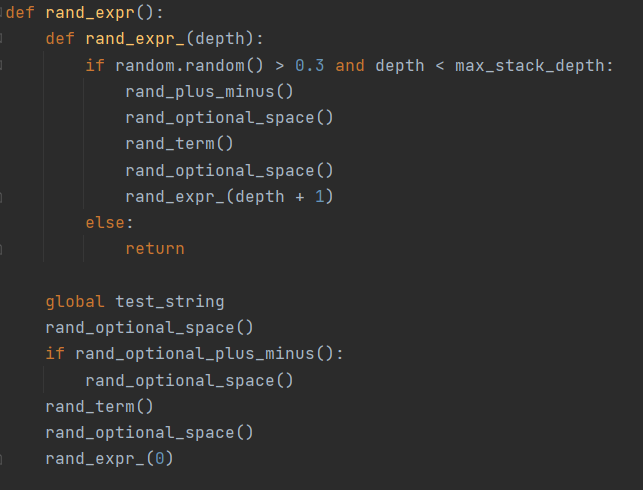
Task: Collapse the outer rand_expr function fold marker
Action: click(x=3, y=13)
